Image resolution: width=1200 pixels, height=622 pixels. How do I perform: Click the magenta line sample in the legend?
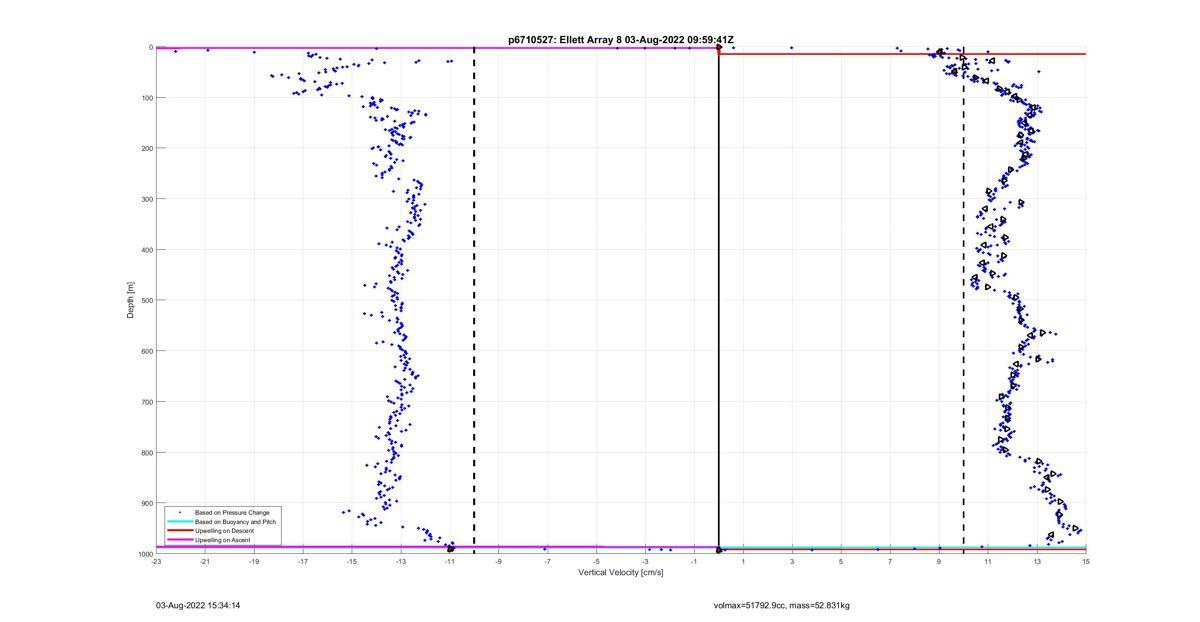pyautogui.click(x=180, y=540)
